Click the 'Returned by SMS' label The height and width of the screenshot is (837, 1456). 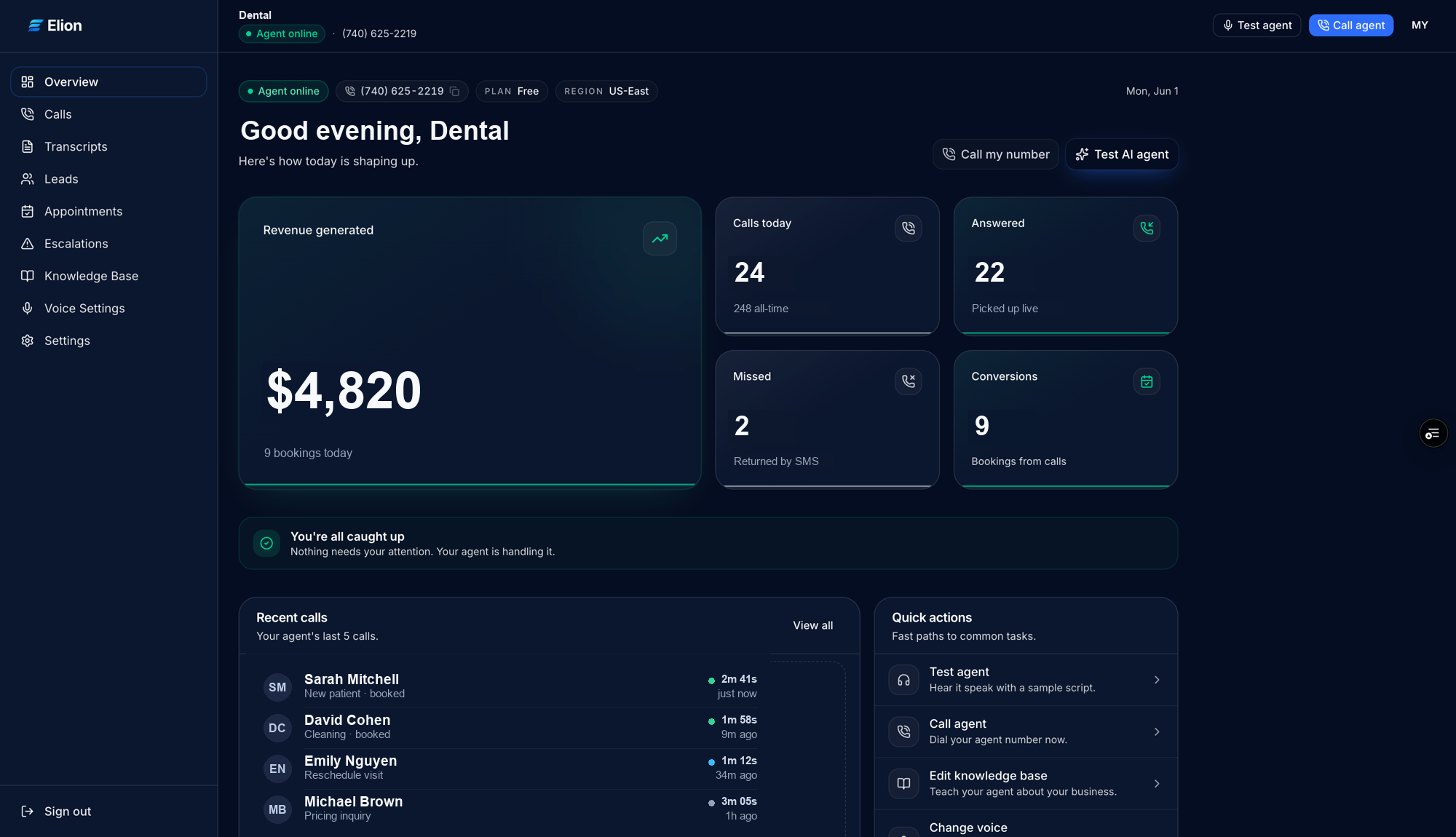[776, 461]
